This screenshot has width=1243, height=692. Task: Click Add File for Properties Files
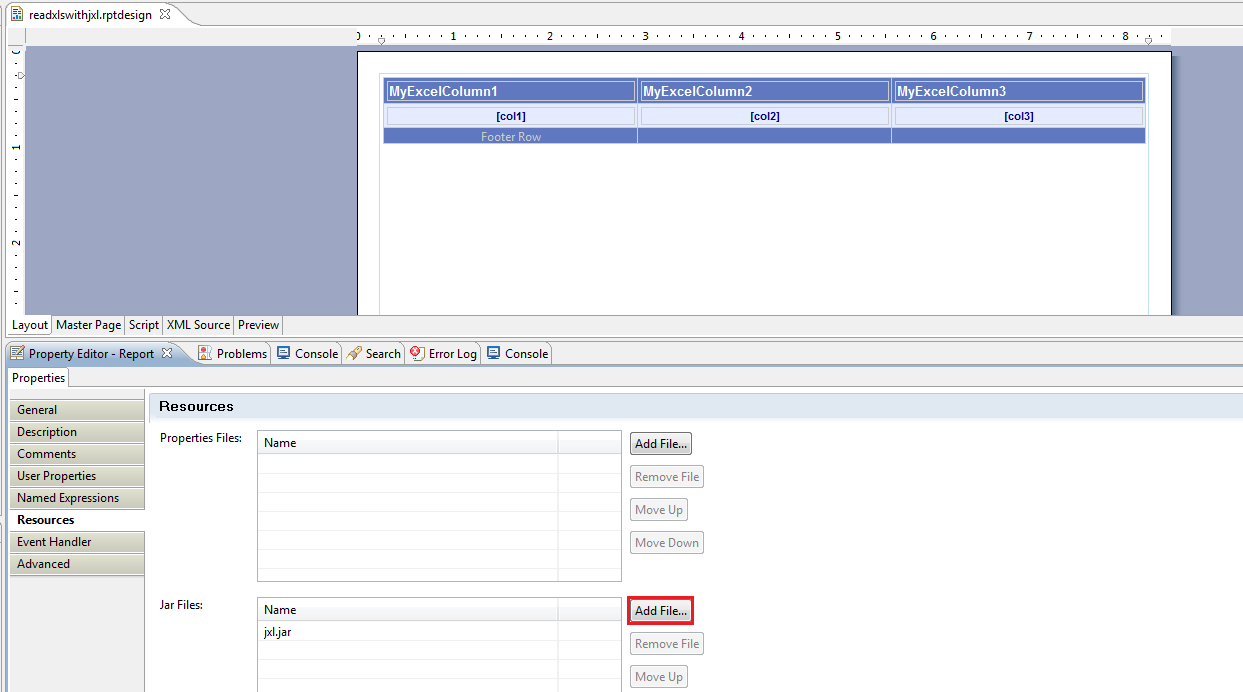click(661, 444)
